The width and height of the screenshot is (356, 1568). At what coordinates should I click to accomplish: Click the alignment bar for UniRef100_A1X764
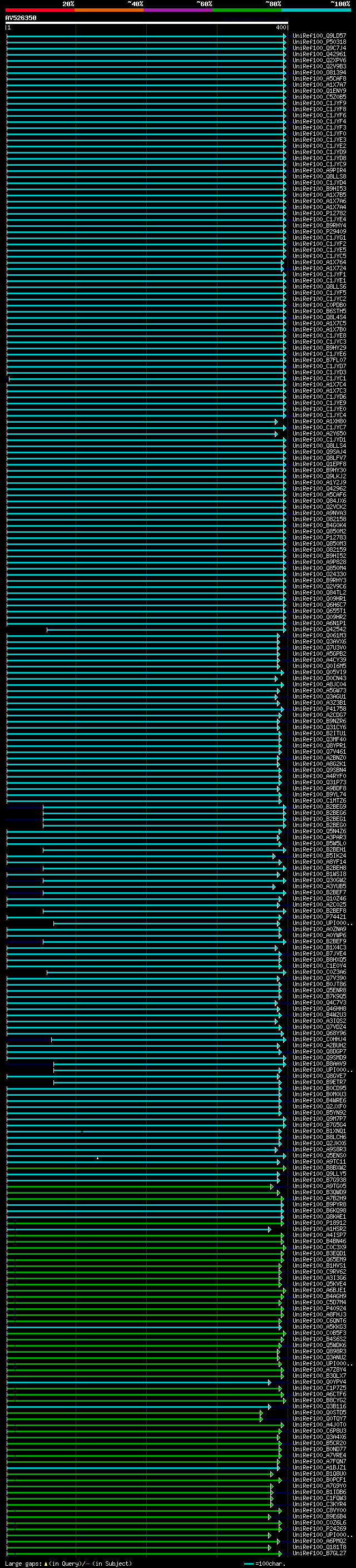coord(145,263)
